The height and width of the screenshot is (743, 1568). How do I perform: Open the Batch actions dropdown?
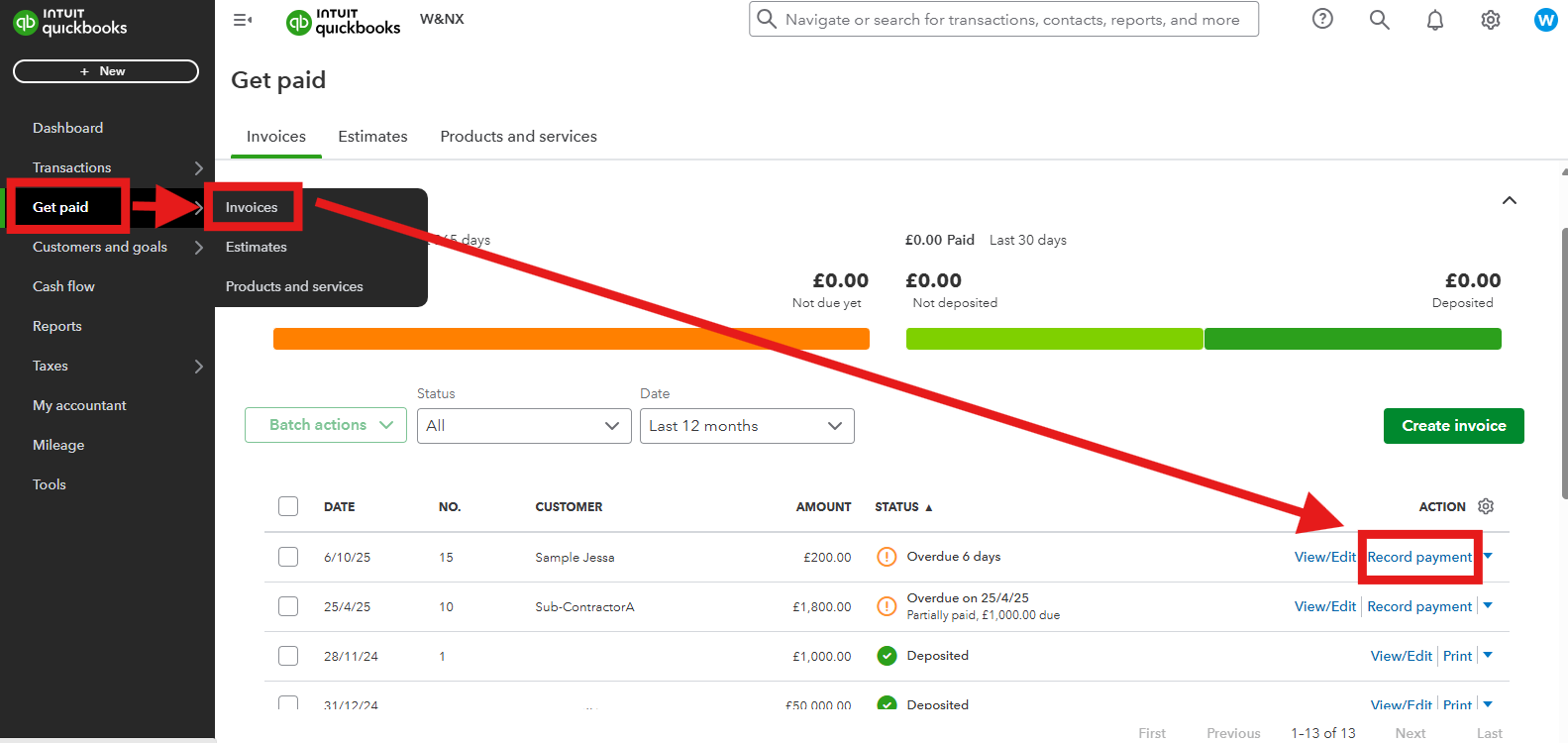coord(325,425)
